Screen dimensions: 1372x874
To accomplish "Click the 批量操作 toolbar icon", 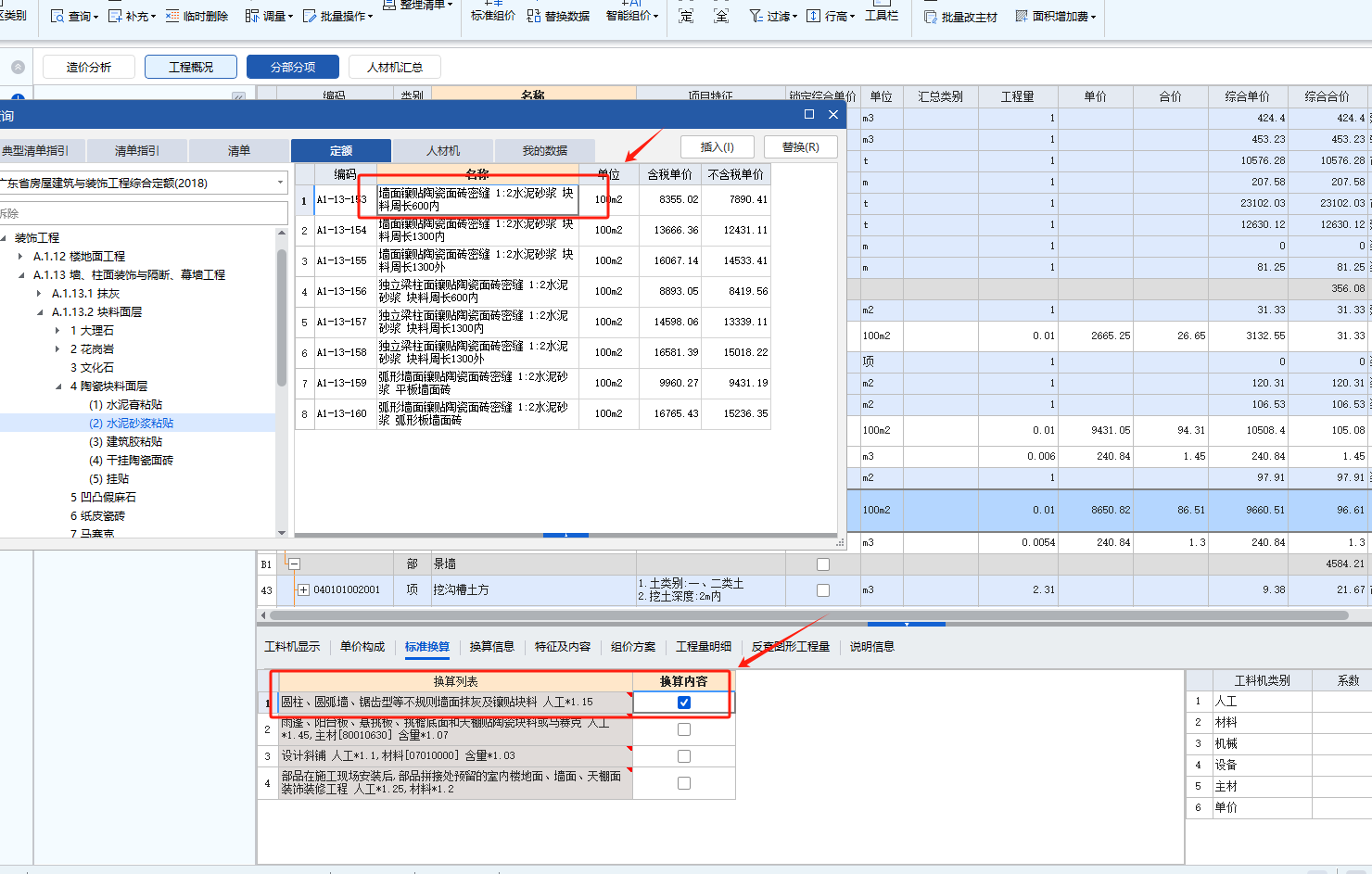I will click(309, 17).
